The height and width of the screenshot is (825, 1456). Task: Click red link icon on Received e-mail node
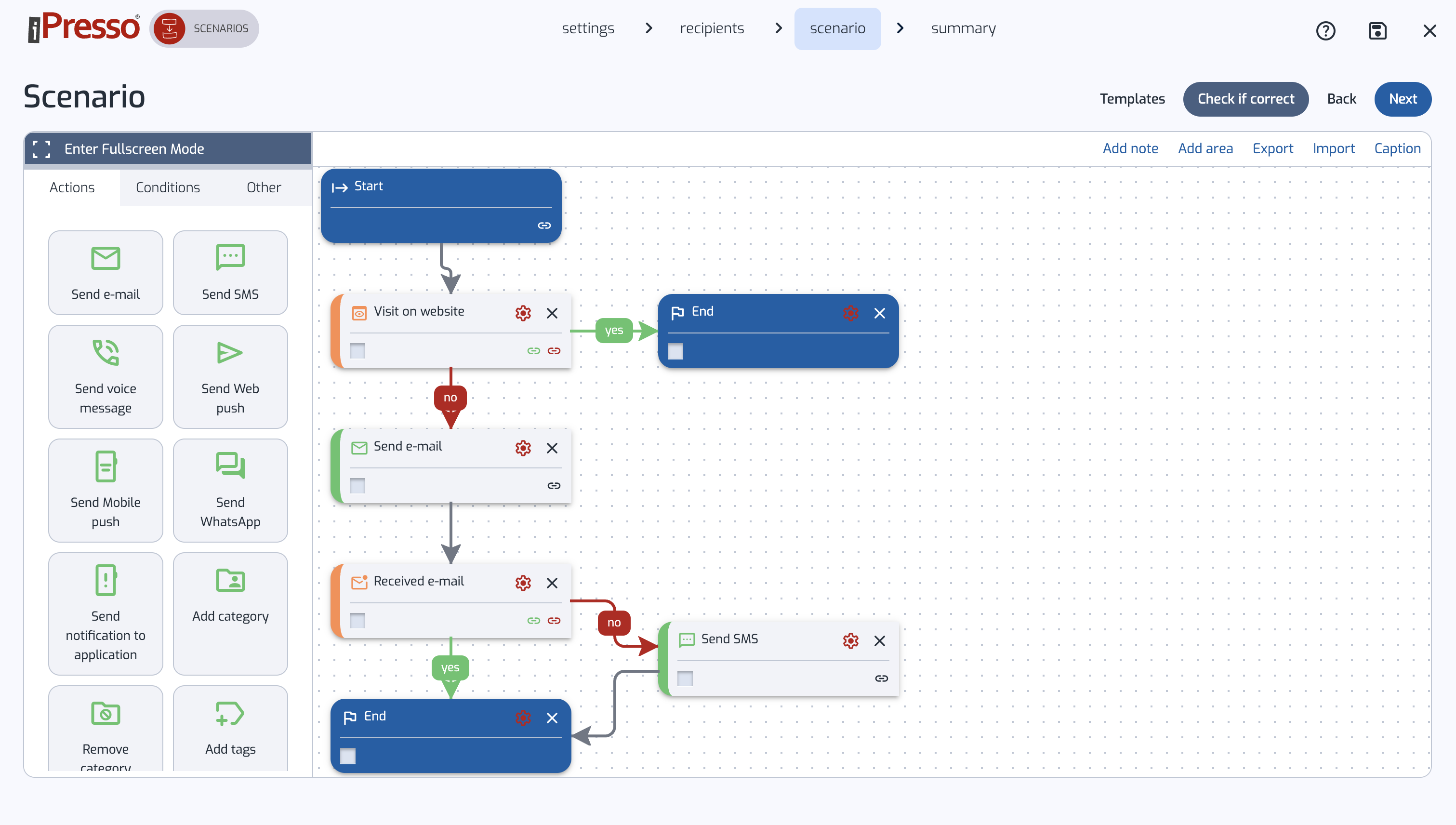tap(554, 621)
